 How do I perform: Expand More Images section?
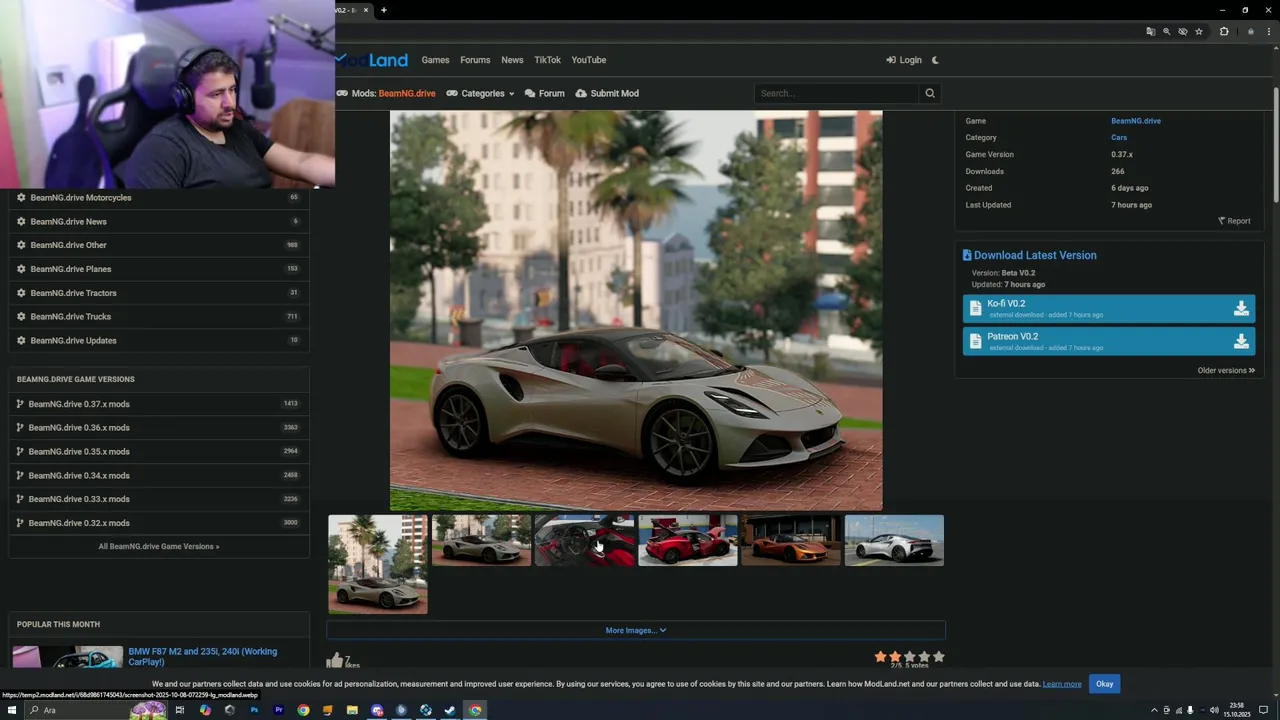click(x=636, y=630)
